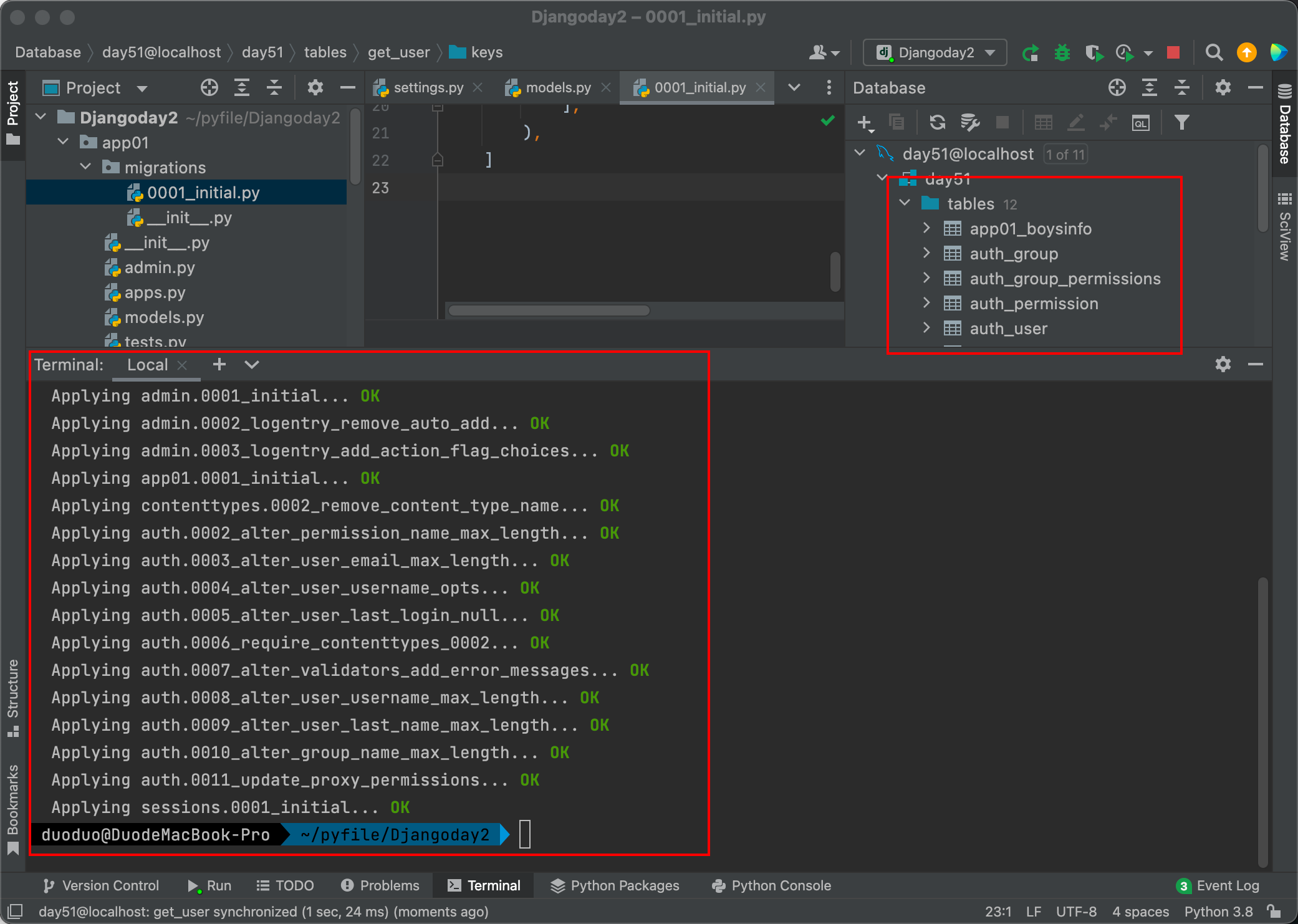Close the 0001_initial.py editor tab
The image size is (1298, 924).
click(761, 88)
